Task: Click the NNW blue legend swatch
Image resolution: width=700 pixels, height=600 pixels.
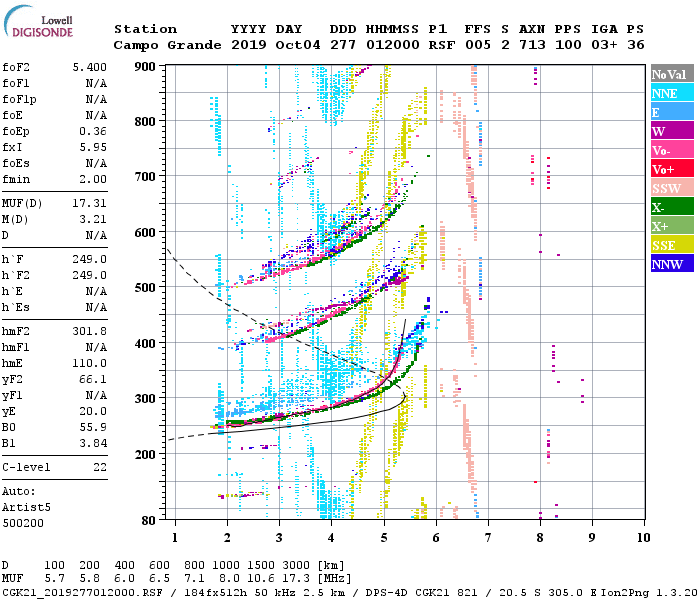Action: click(672, 263)
